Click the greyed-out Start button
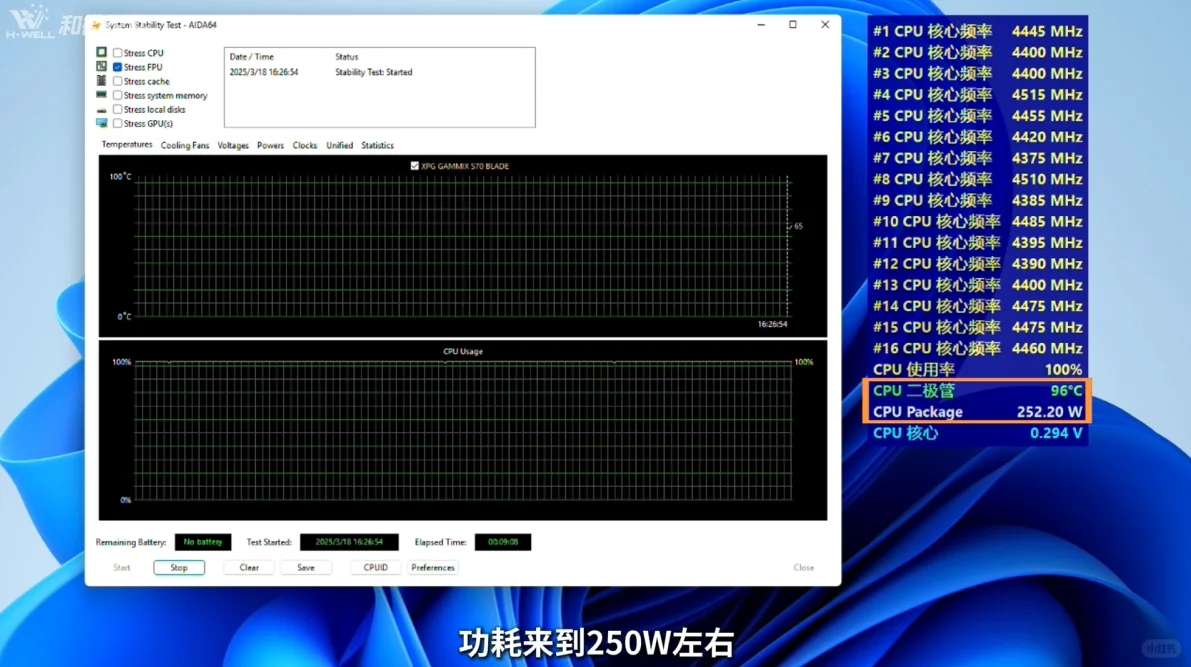This screenshot has width=1191, height=667. [122, 567]
